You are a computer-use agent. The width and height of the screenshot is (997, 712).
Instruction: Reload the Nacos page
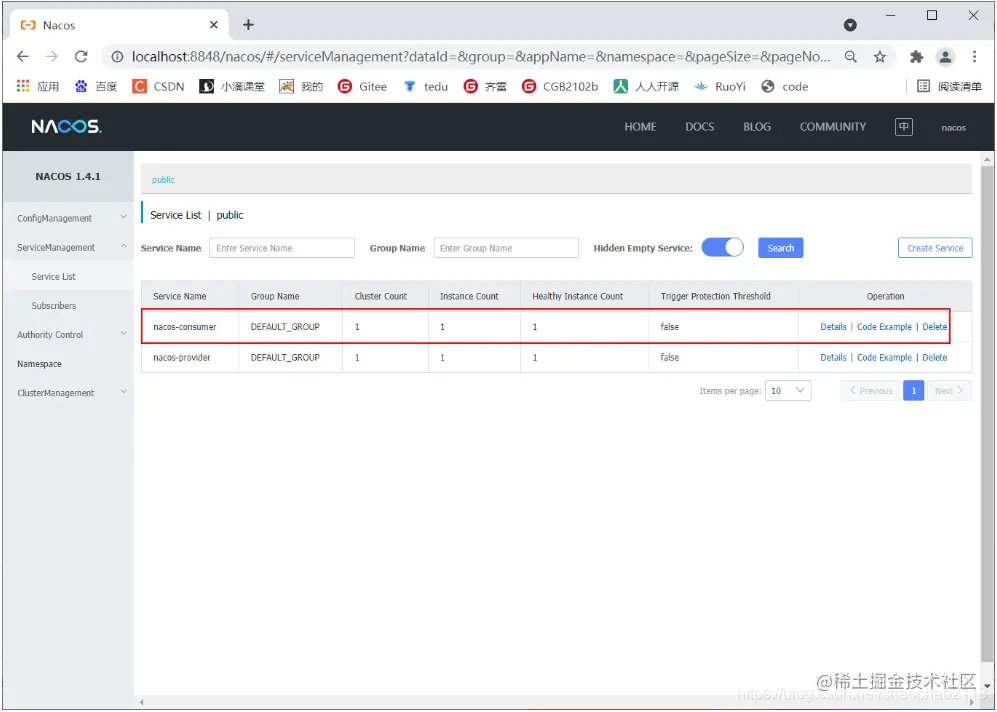click(x=81, y=57)
